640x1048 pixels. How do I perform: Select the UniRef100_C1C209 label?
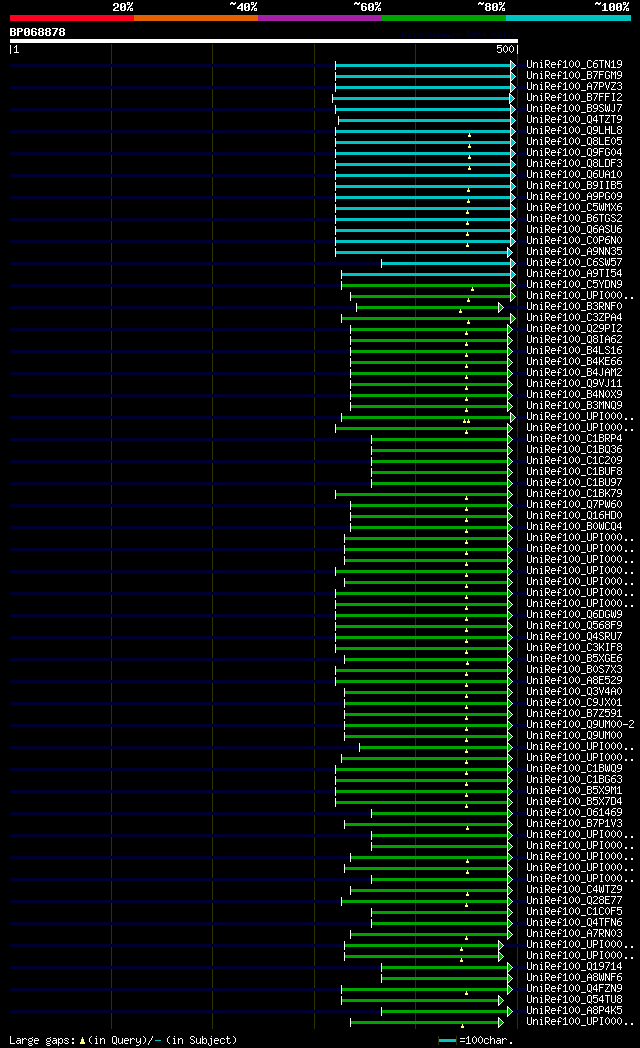pyautogui.click(x=574, y=461)
